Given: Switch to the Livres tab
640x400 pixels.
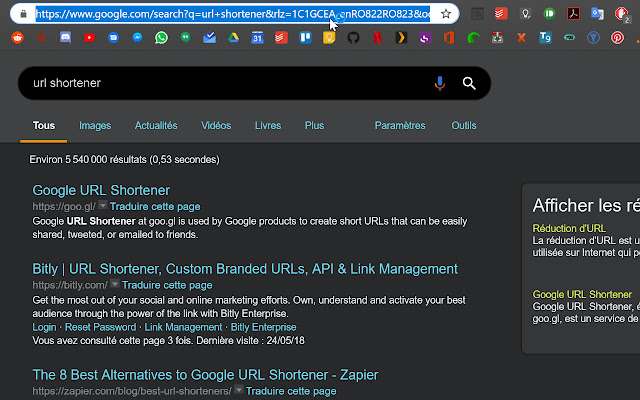Looking at the screenshot, I should pyautogui.click(x=268, y=125).
